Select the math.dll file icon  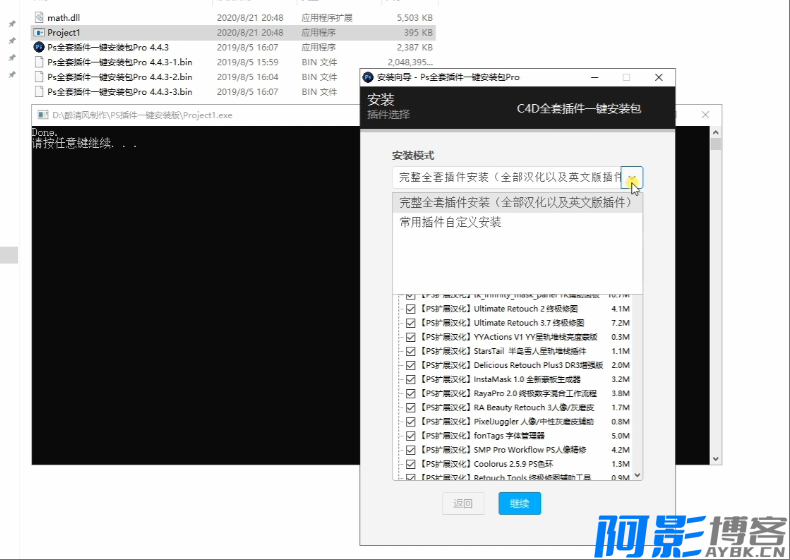coord(39,18)
